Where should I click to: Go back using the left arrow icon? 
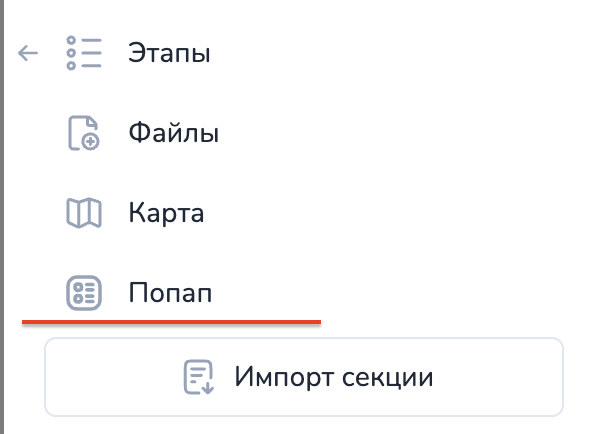click(x=28, y=53)
